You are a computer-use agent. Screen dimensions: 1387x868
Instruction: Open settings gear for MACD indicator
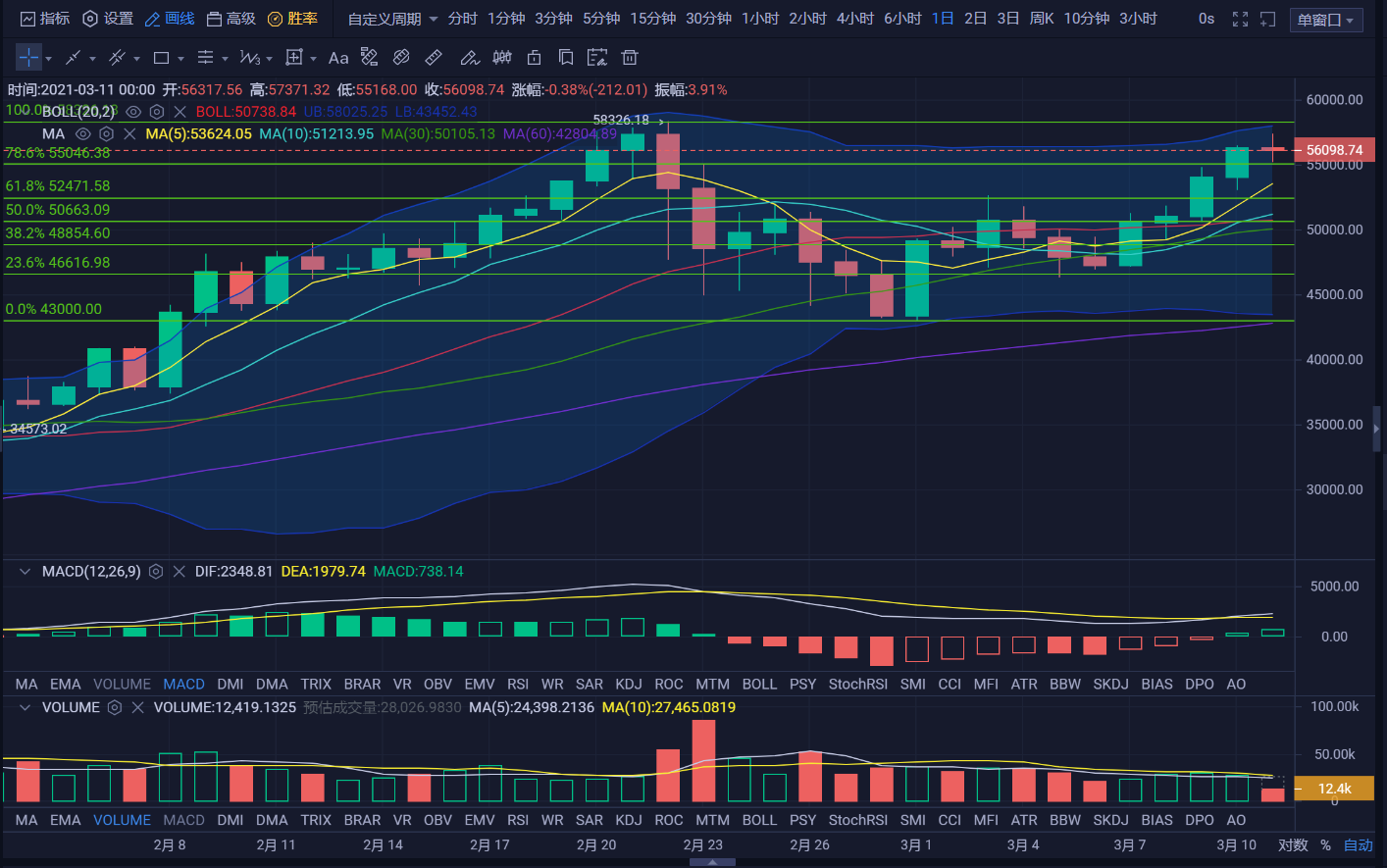coord(156,571)
